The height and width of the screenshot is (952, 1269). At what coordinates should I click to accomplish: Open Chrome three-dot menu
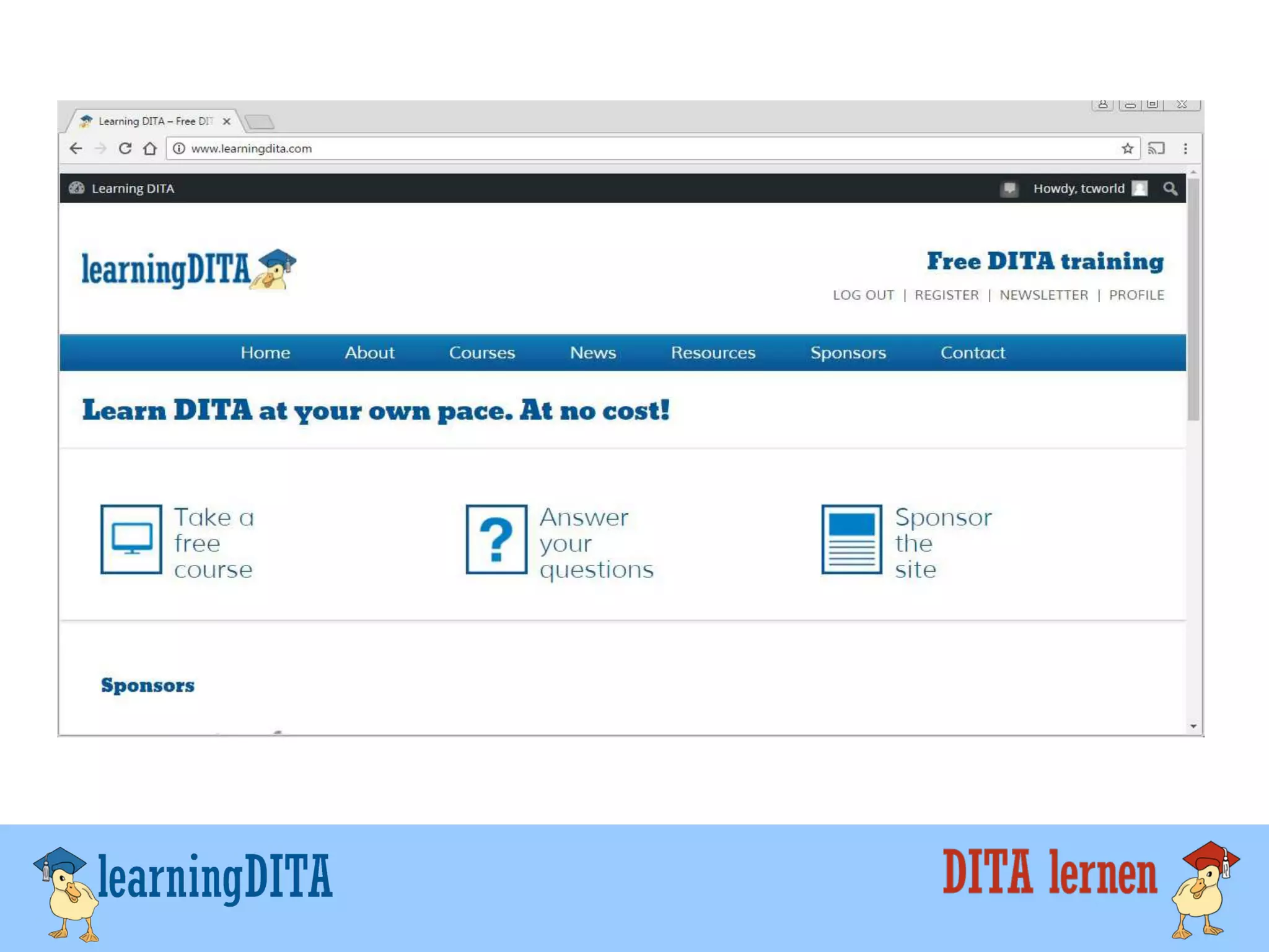[1185, 149]
